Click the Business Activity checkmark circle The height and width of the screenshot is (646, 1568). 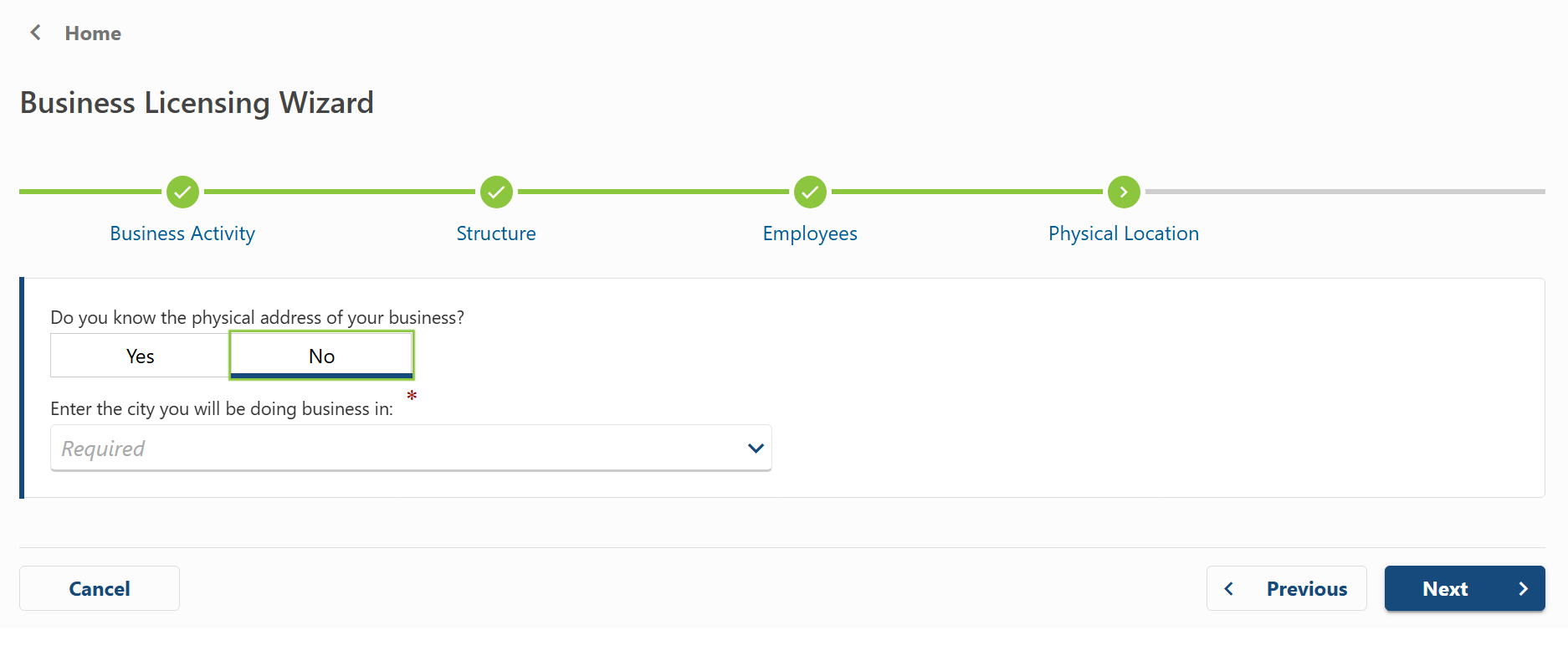click(x=182, y=192)
